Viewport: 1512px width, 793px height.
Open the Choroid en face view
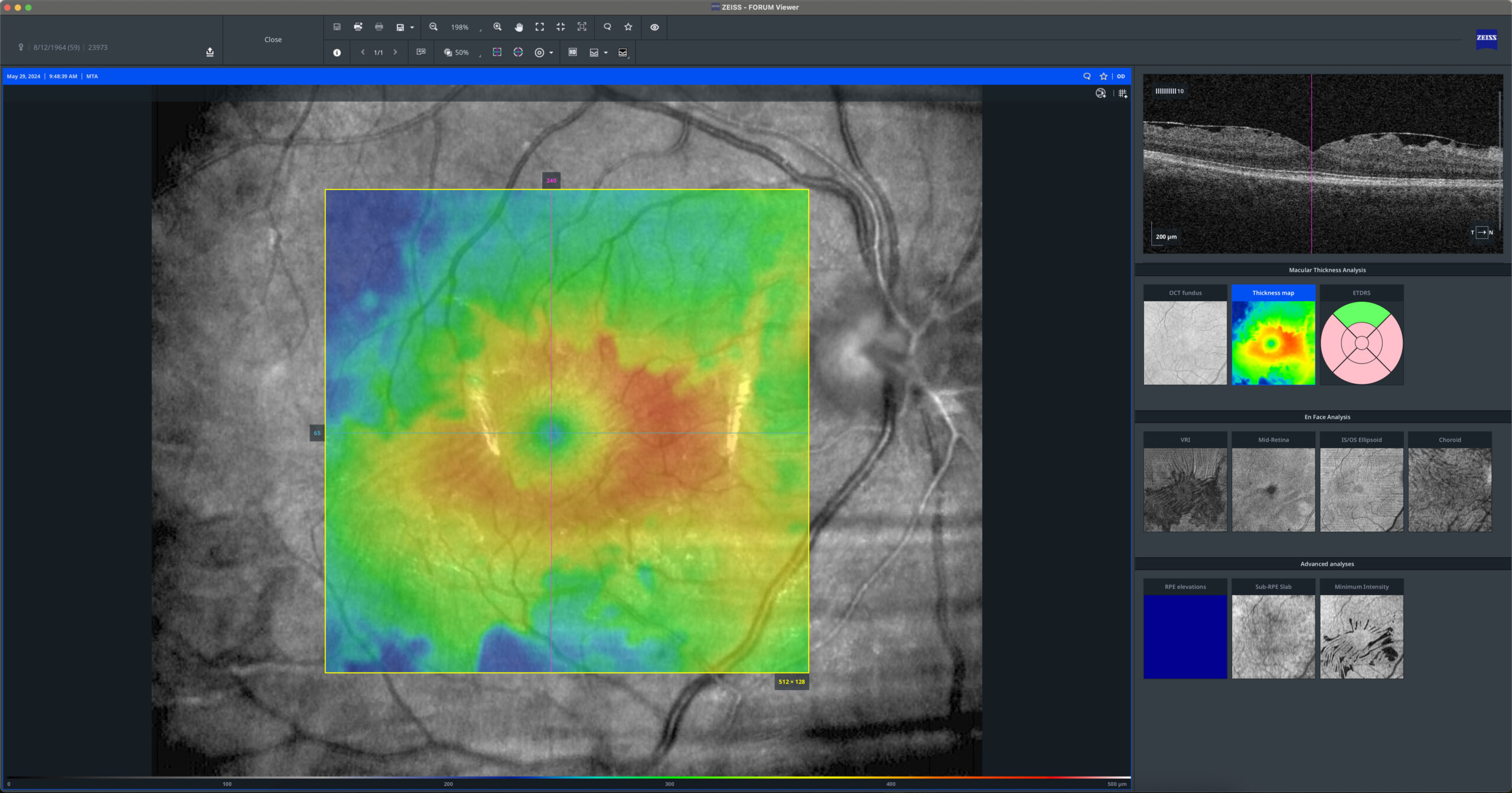[1449, 482]
